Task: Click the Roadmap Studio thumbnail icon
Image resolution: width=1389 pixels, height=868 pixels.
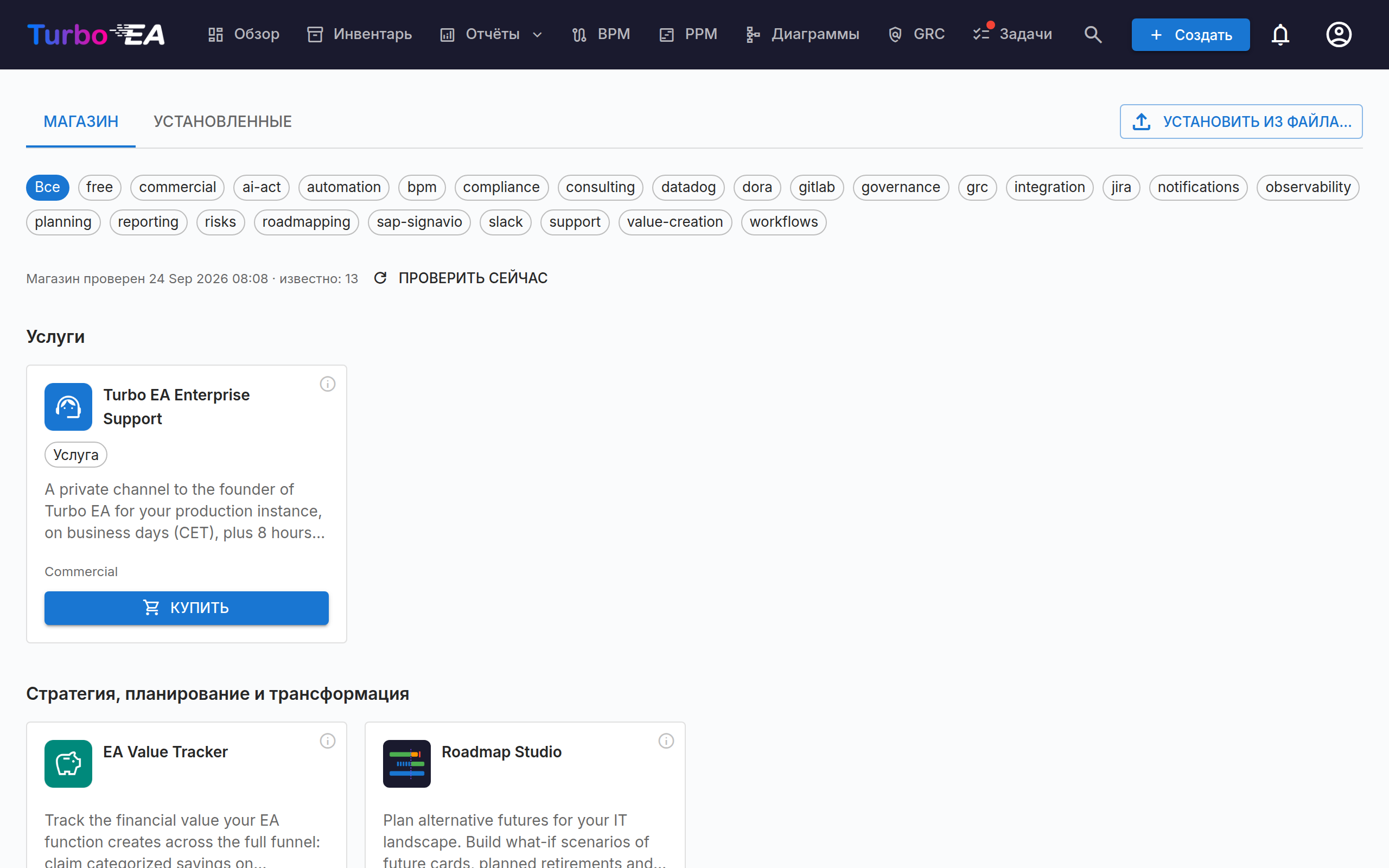Action: pyautogui.click(x=407, y=764)
